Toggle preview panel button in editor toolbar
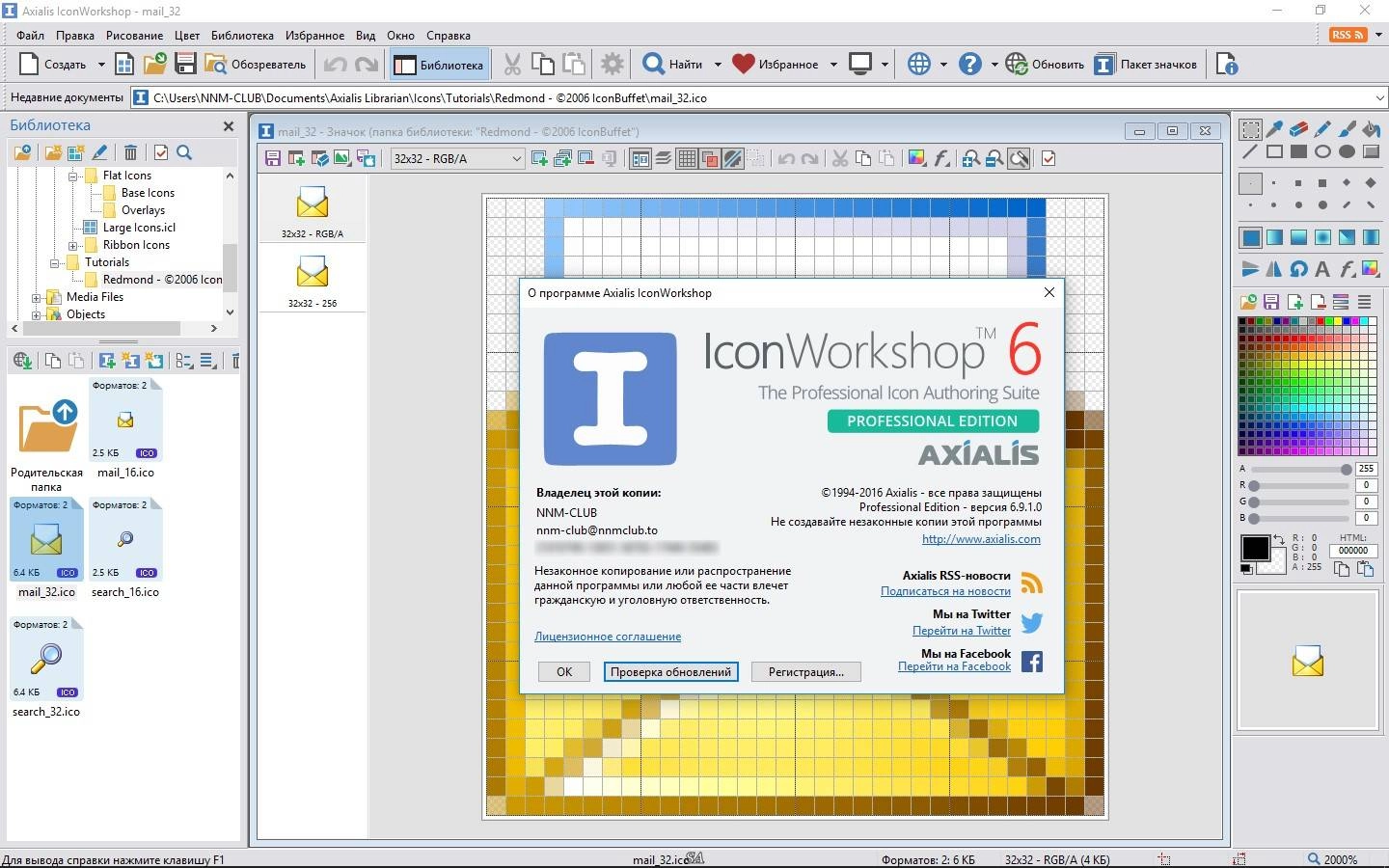Viewport: 1389px width, 868px height. coord(640,159)
